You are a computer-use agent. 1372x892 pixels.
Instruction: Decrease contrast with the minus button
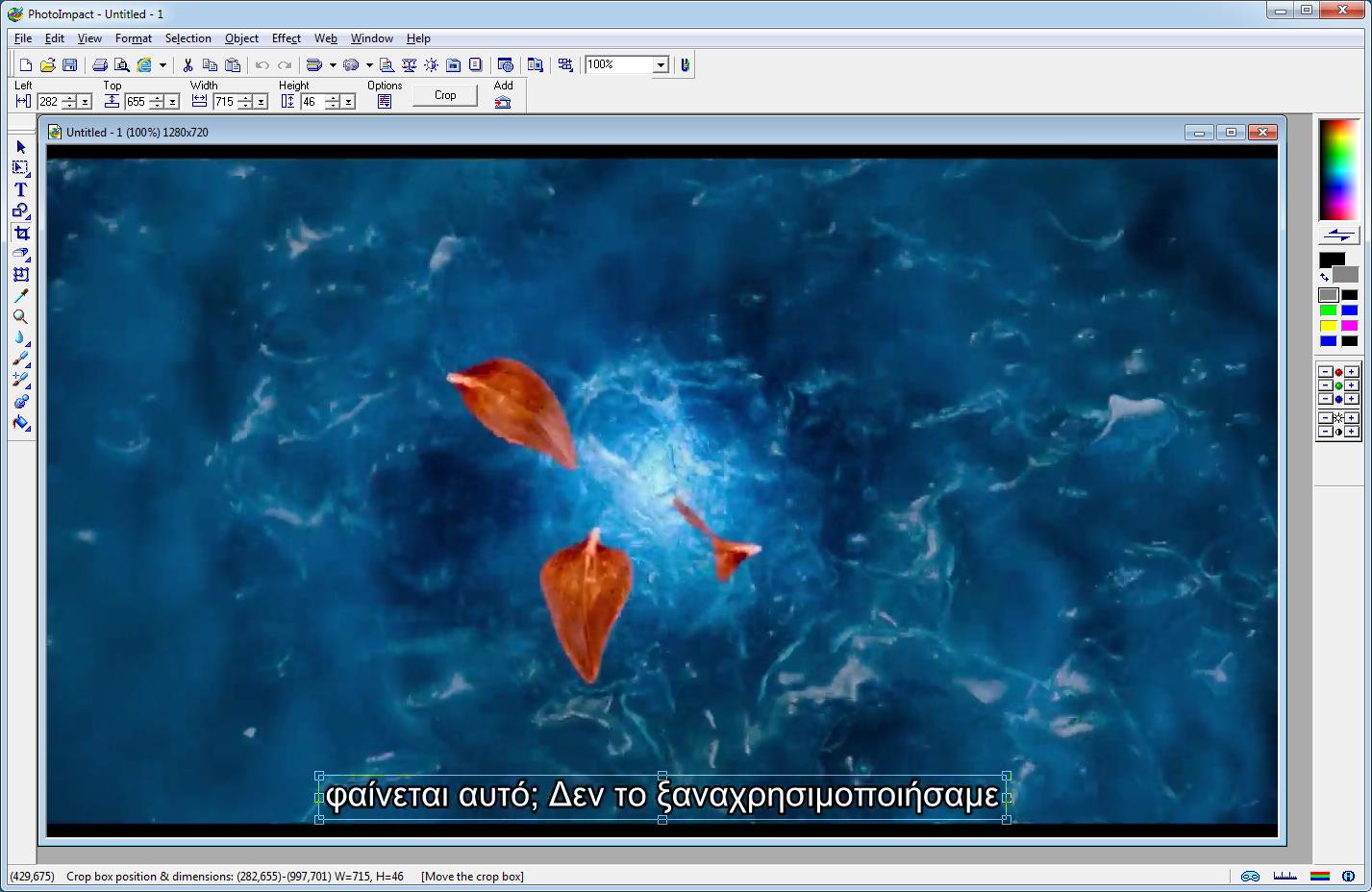[1326, 432]
